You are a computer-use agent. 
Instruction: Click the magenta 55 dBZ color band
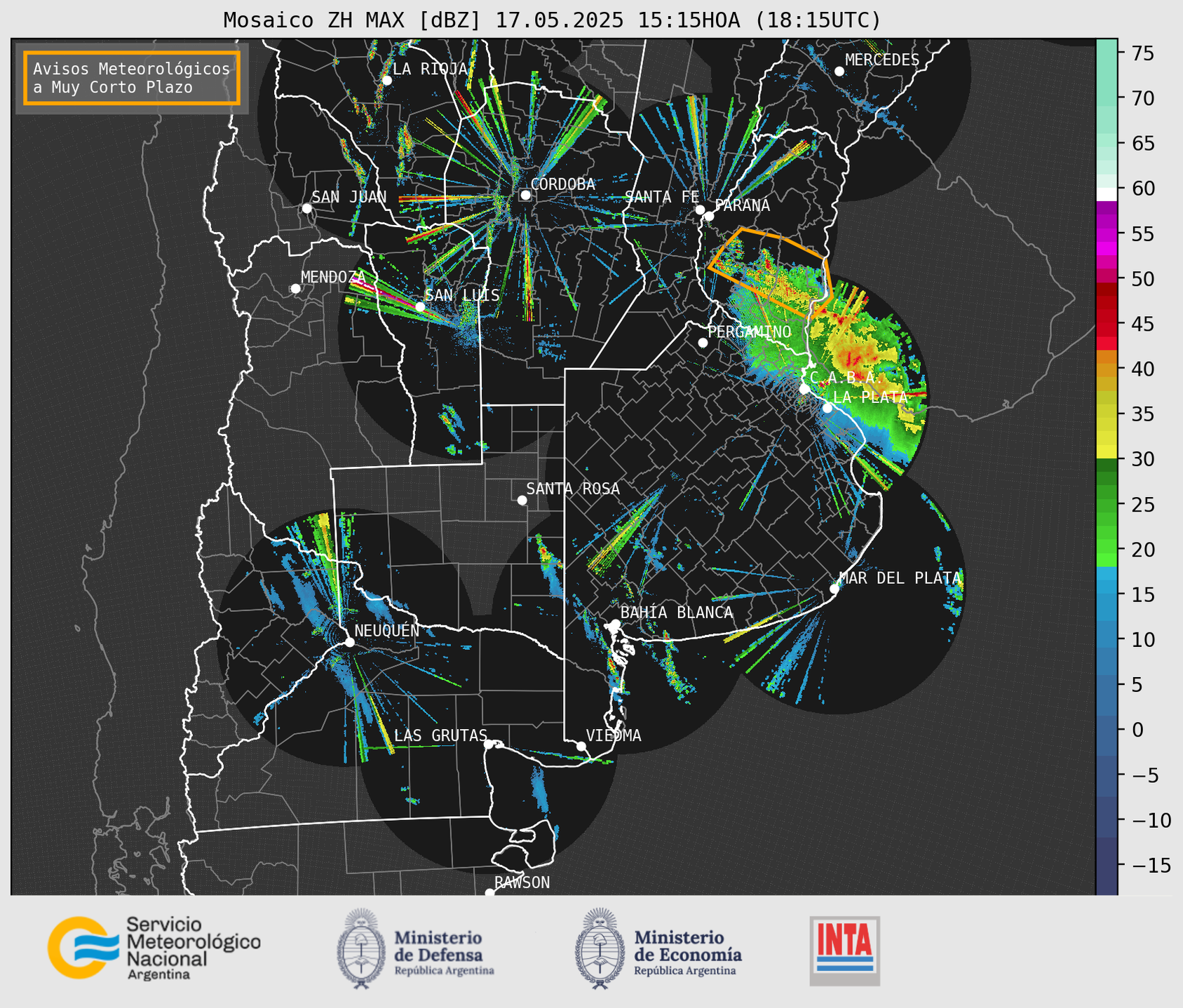[x=1107, y=235]
